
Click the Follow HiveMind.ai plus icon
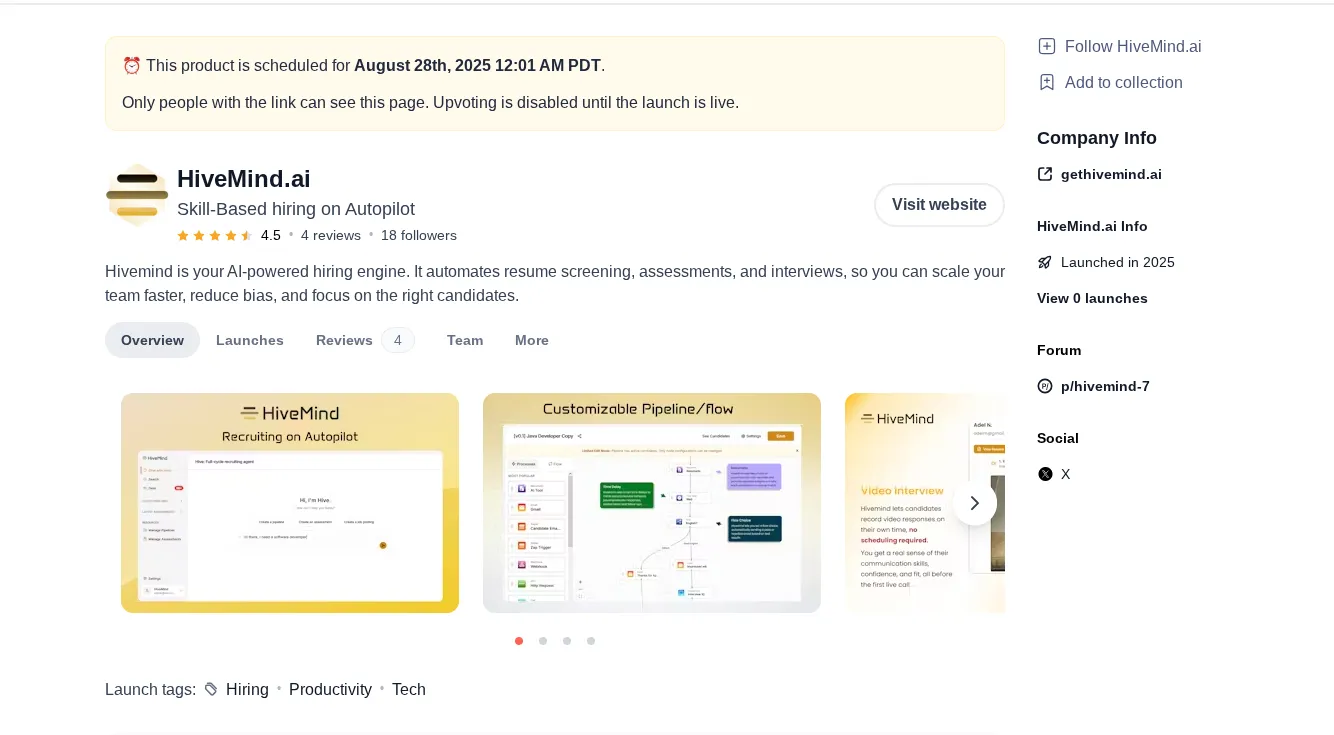tap(1047, 46)
